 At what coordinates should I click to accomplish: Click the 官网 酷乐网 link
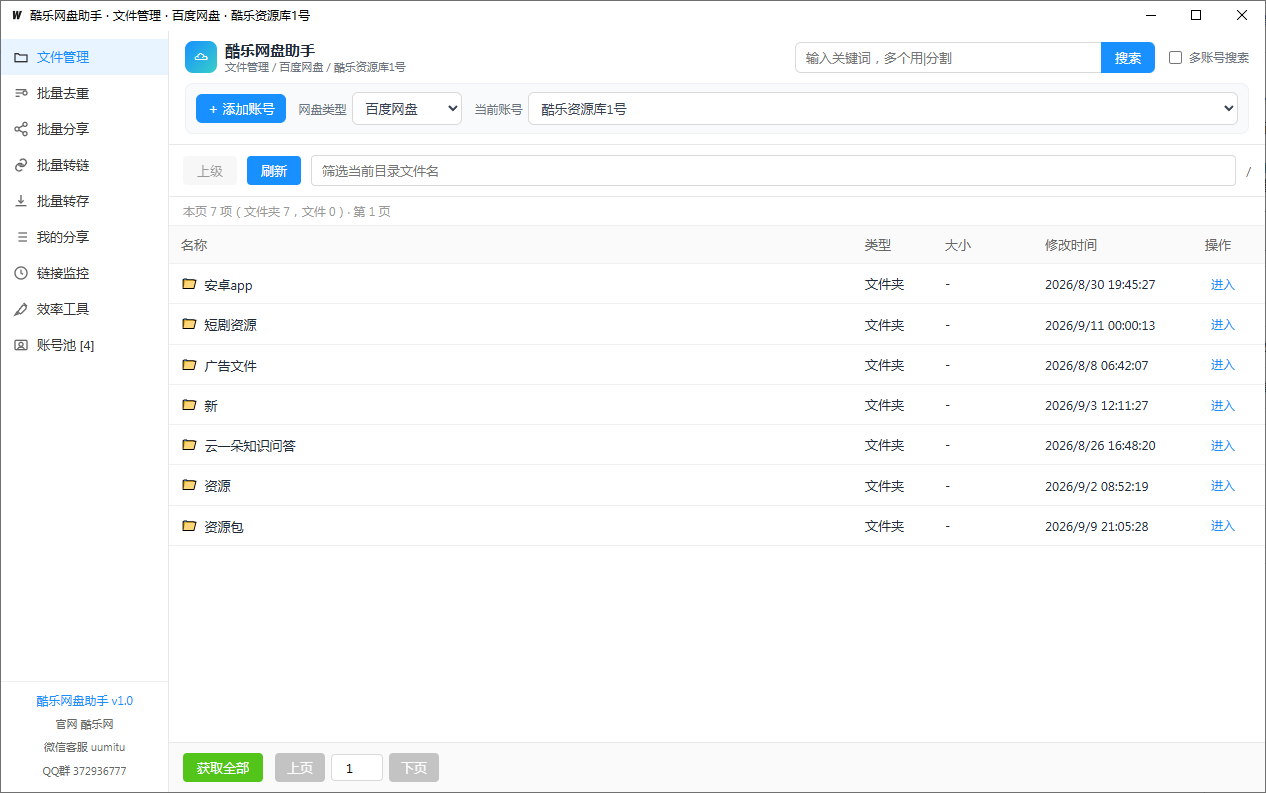pyautogui.click(x=84, y=724)
